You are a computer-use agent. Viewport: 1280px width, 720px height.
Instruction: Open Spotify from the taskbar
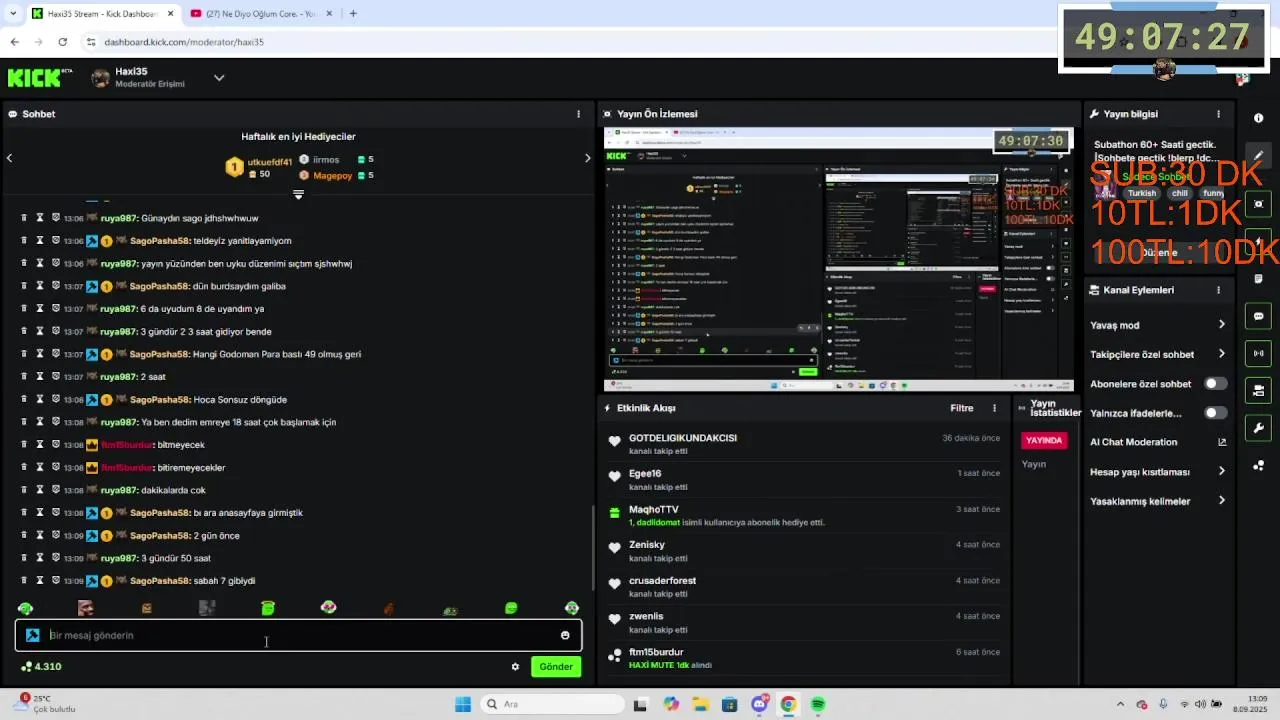pyautogui.click(x=818, y=704)
